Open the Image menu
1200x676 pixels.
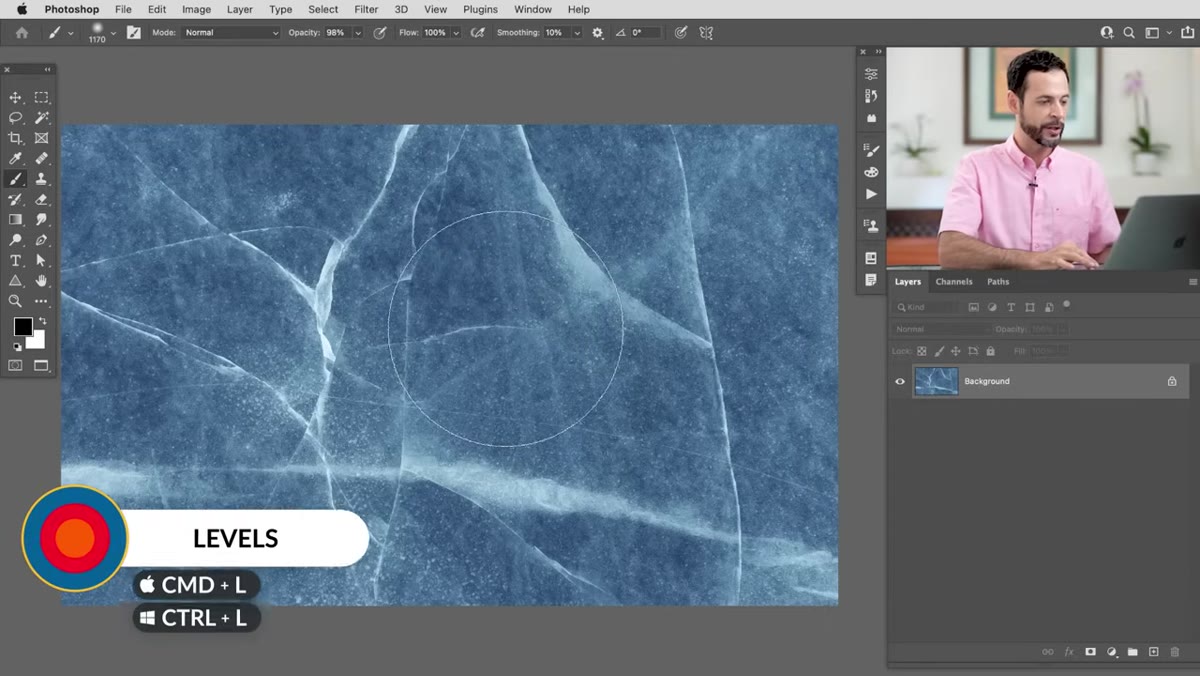(x=196, y=9)
